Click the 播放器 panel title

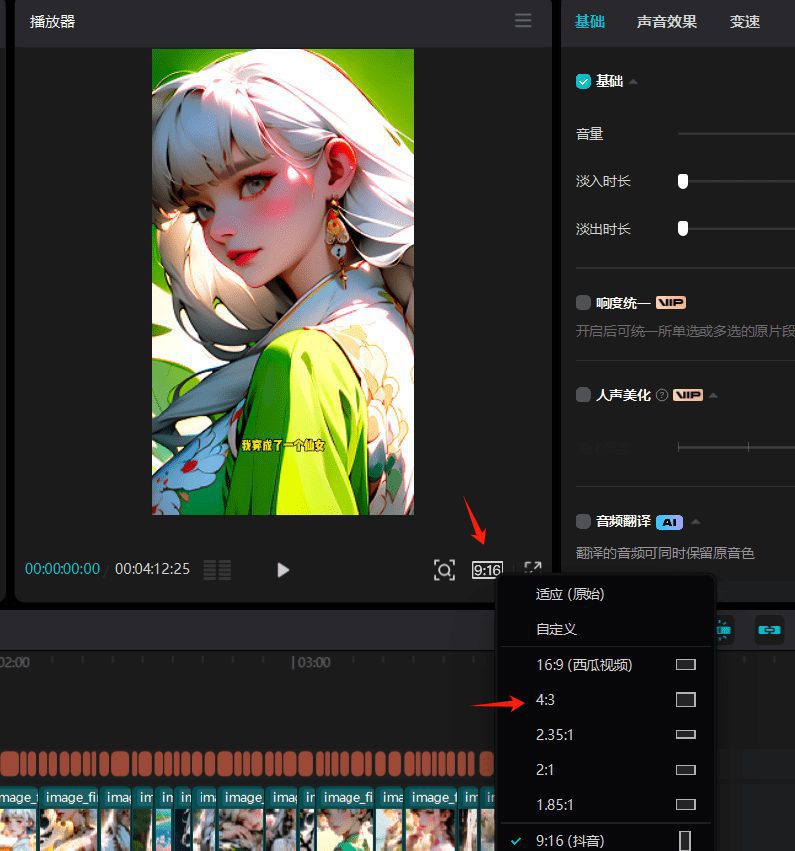(x=52, y=22)
